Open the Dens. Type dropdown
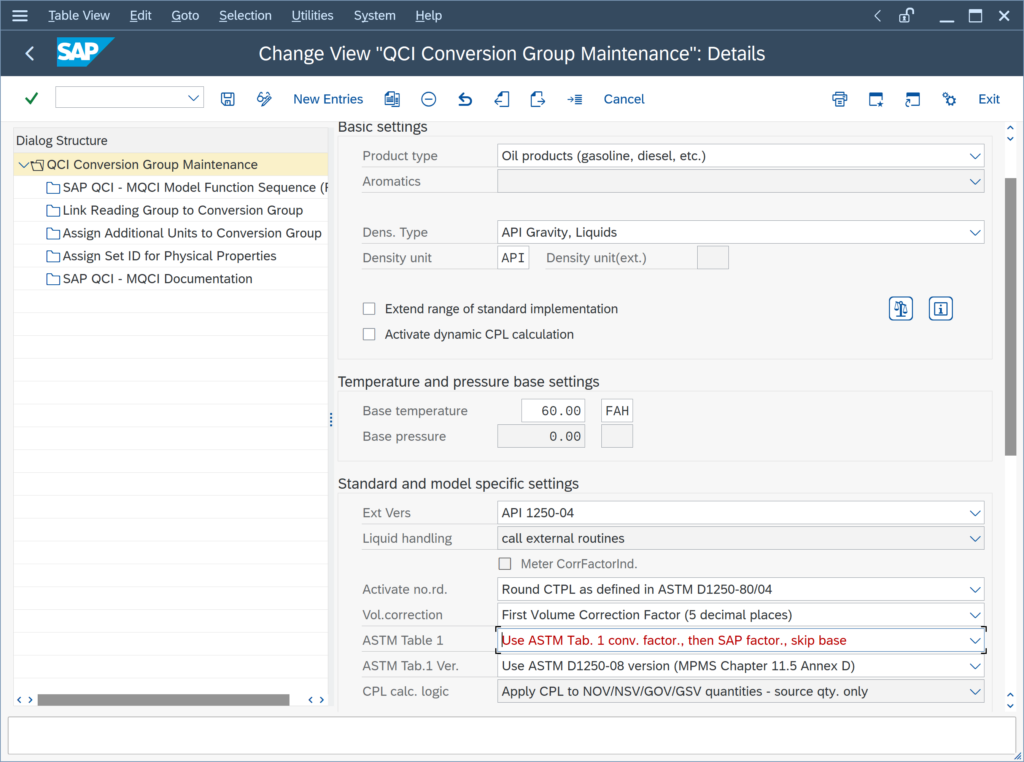 975,232
